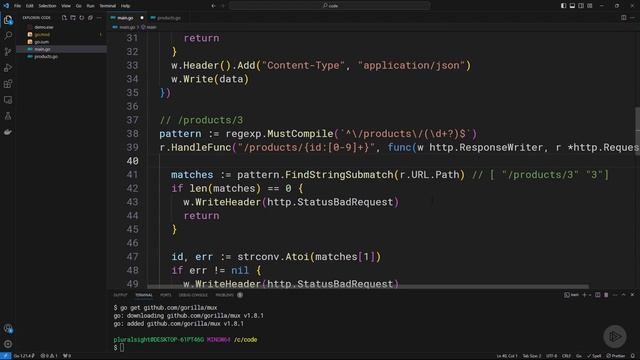Open Explorer more actions ellipsis
This screenshot has width=640, height=360.
99,18
